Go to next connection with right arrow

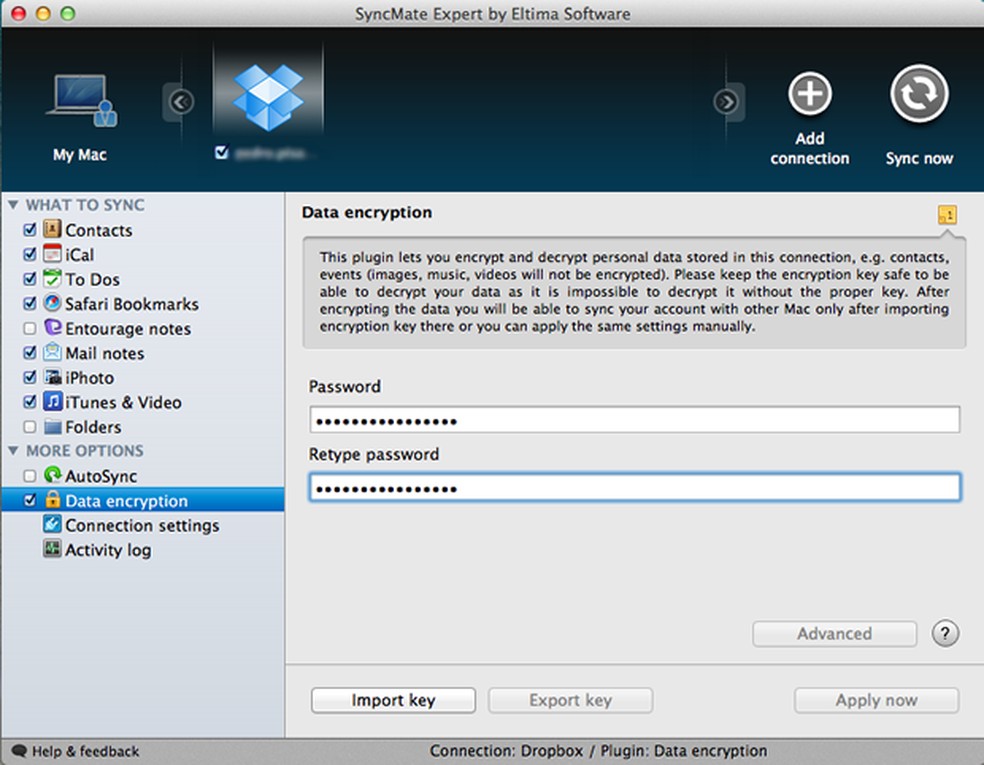click(726, 102)
